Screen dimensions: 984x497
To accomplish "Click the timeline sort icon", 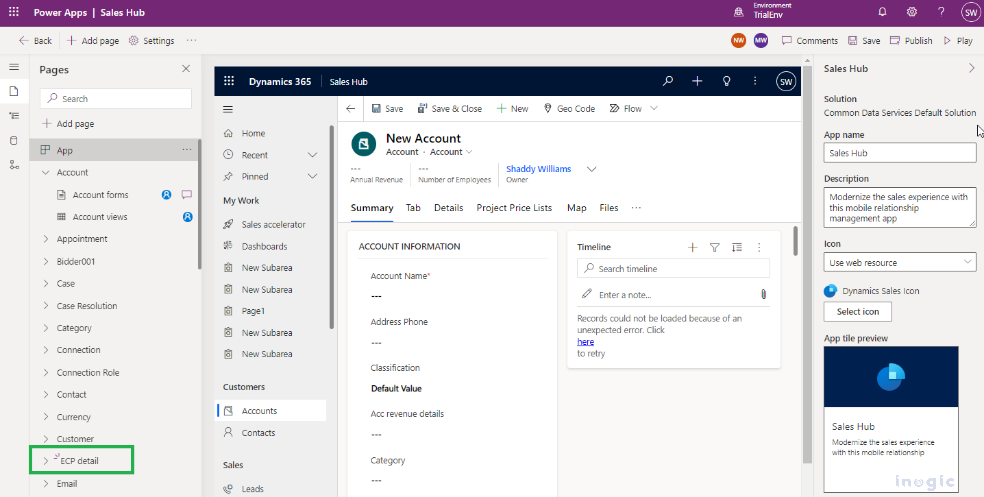I will click(737, 247).
